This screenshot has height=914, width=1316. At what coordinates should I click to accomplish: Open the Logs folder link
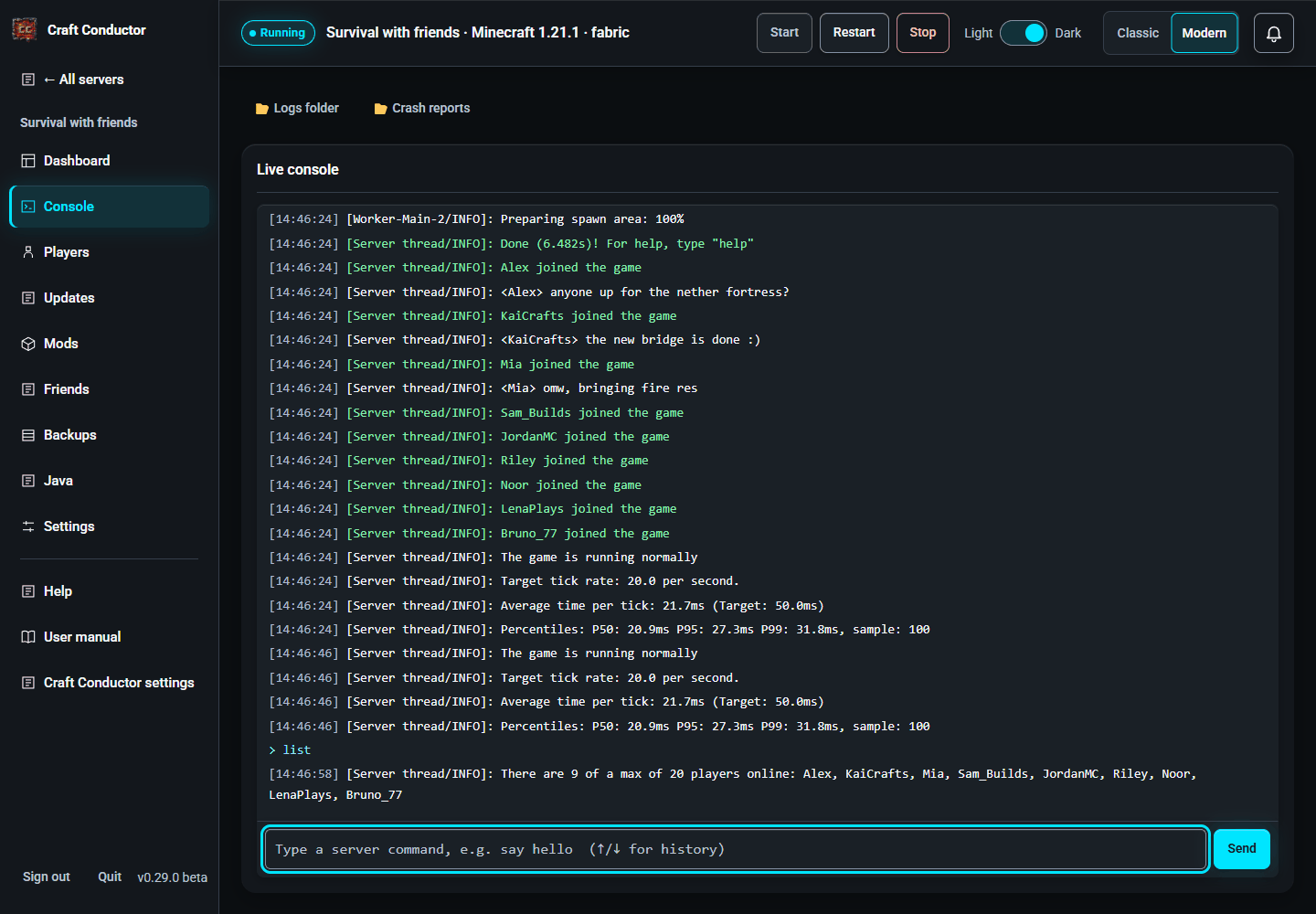click(x=297, y=109)
